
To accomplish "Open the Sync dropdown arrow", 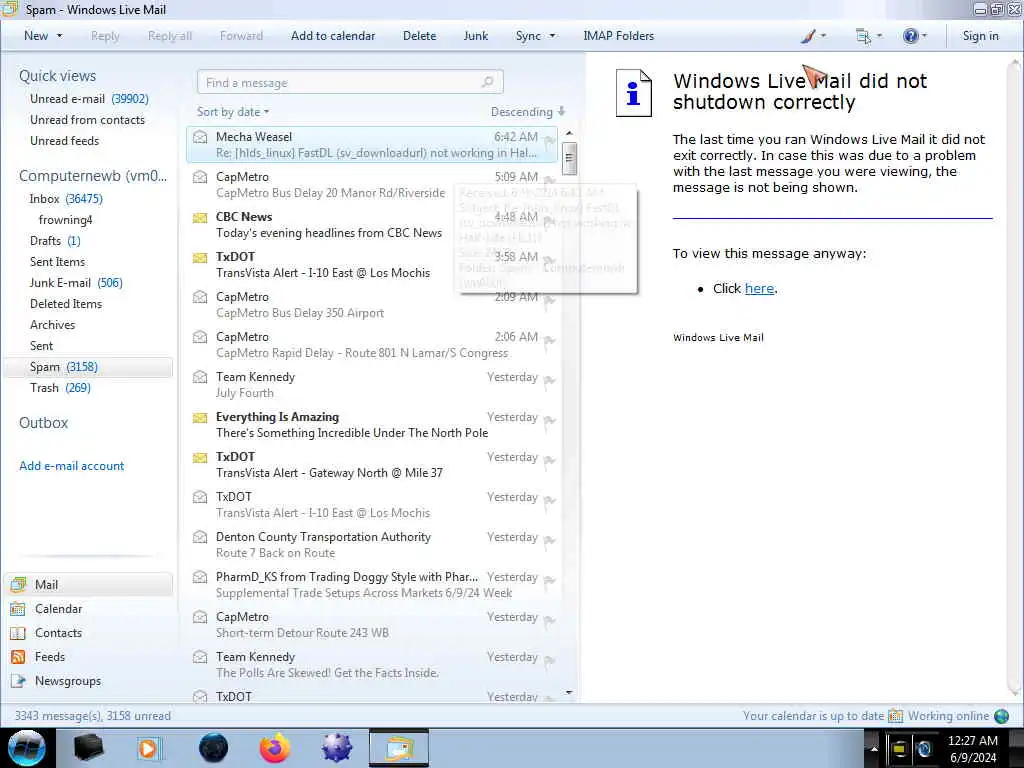I will point(552,36).
